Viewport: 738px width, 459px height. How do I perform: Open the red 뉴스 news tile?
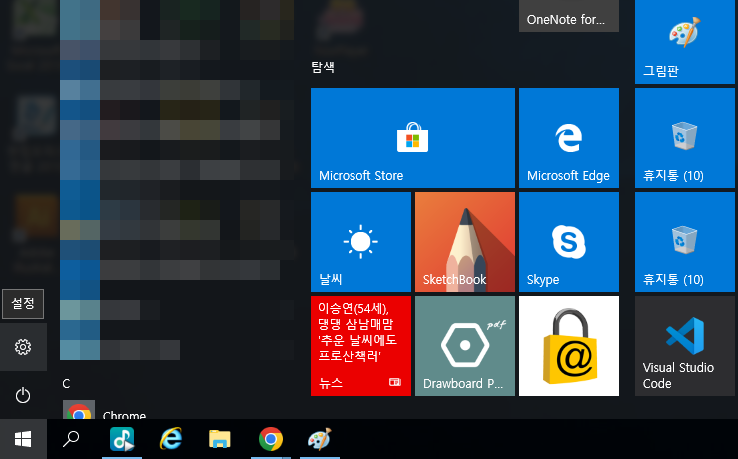point(361,346)
